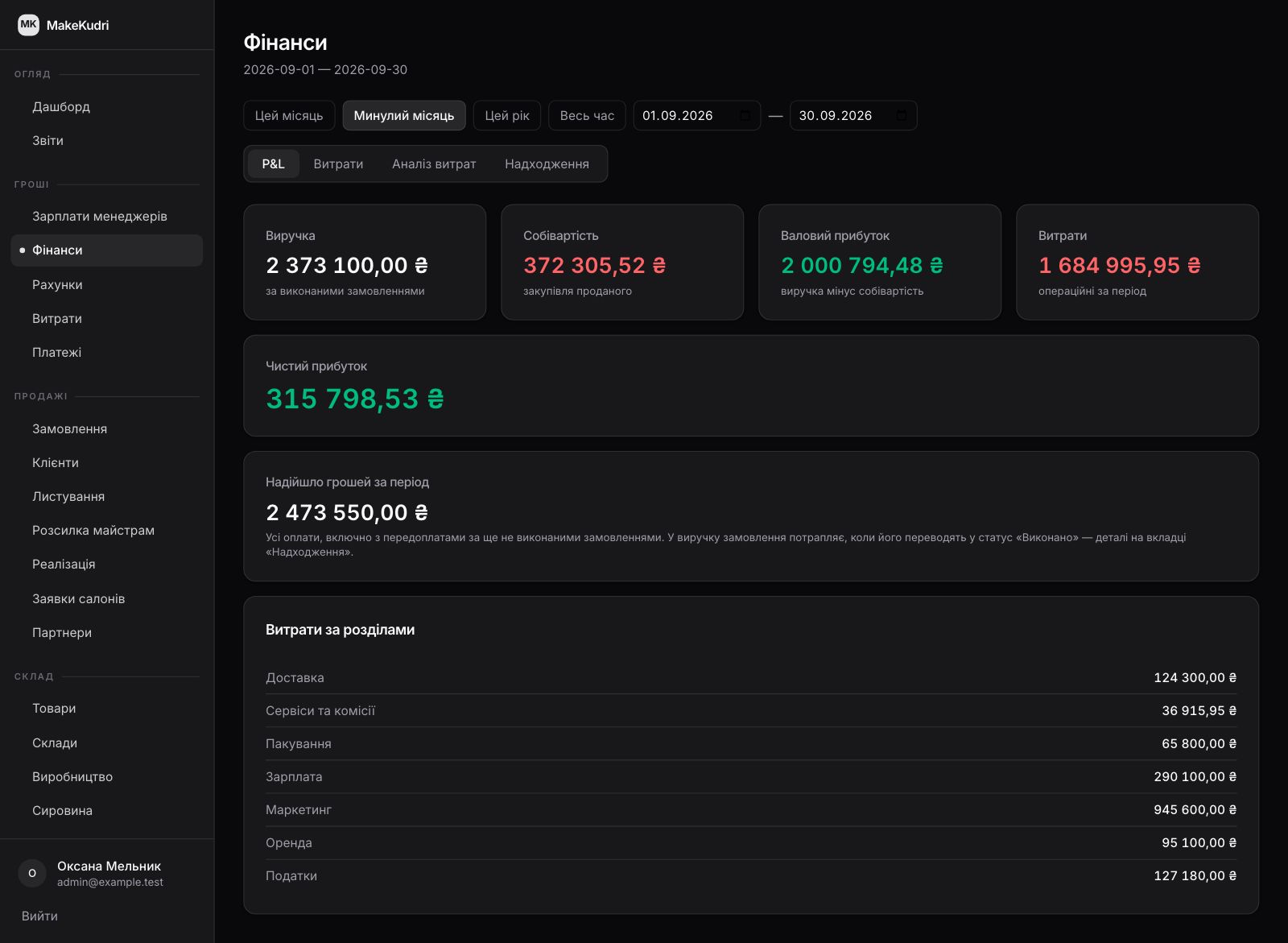
Task: Select the P&L tab
Action: pyautogui.click(x=273, y=164)
